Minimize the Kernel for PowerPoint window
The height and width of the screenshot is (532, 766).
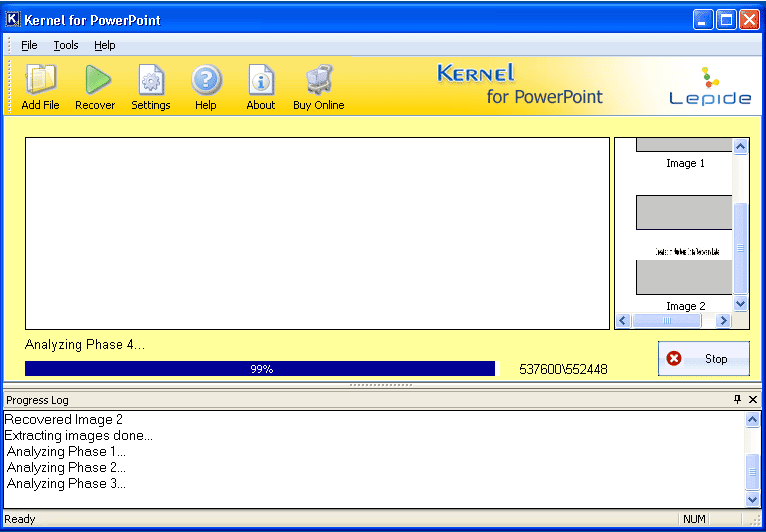702,20
